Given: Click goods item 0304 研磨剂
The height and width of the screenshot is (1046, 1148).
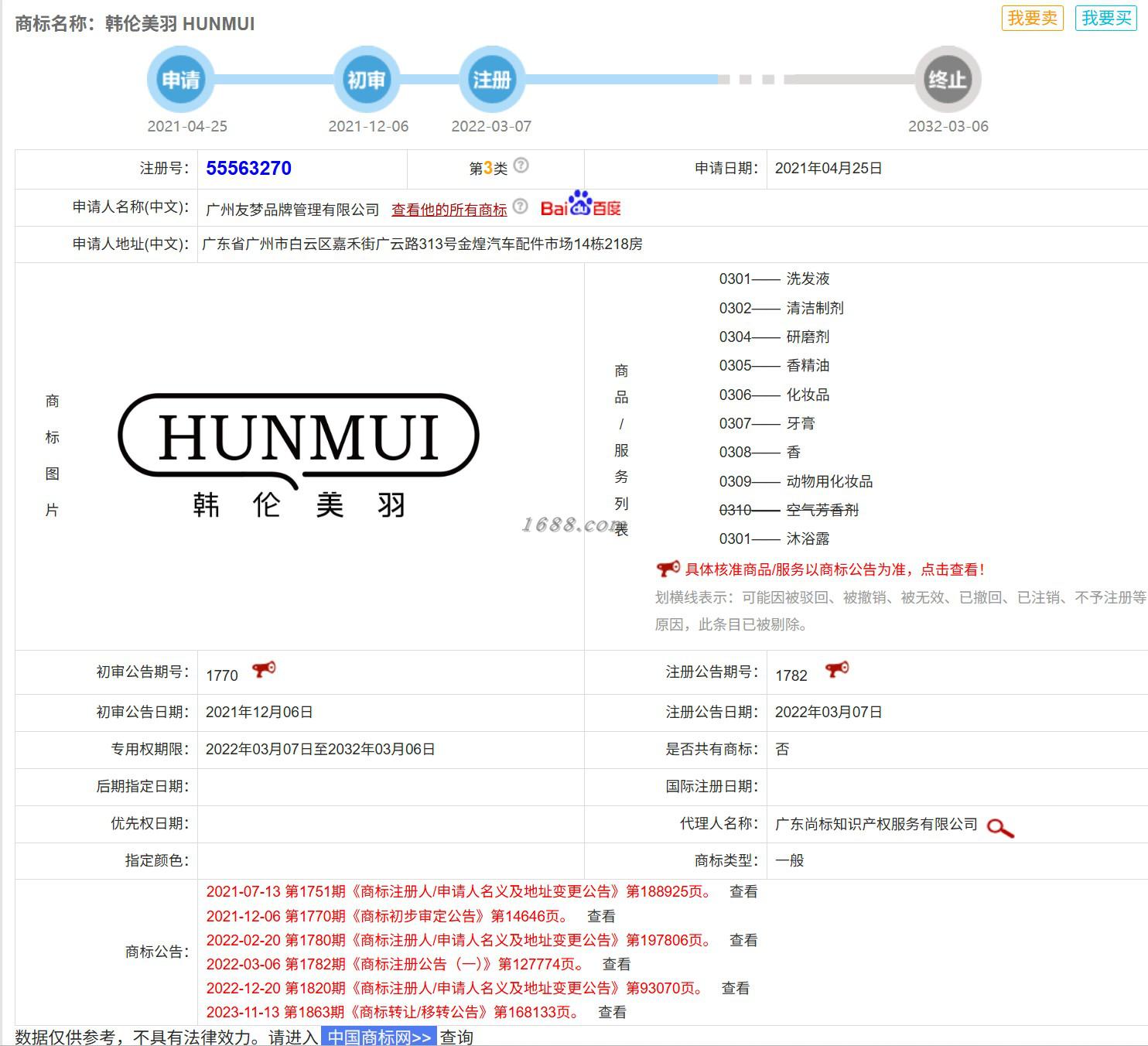Looking at the screenshot, I should (x=774, y=337).
